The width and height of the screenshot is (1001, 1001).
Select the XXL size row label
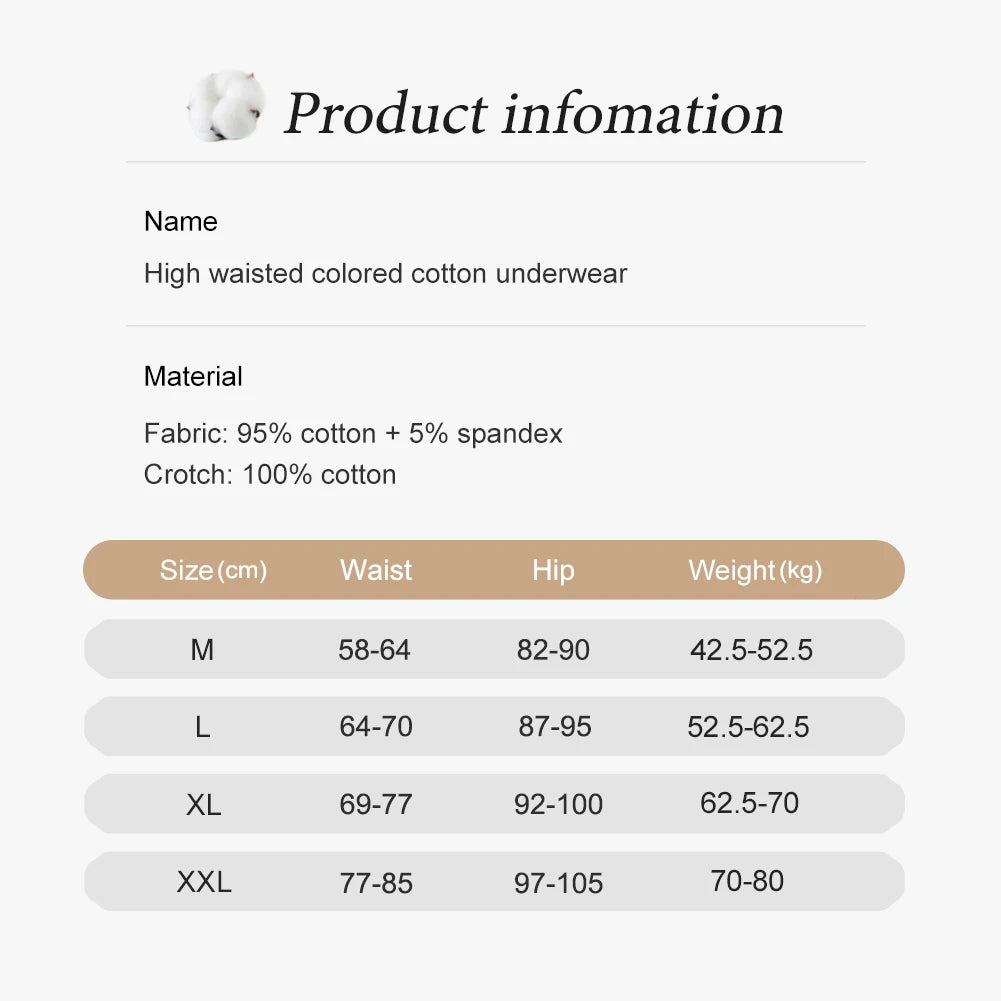coord(204,882)
